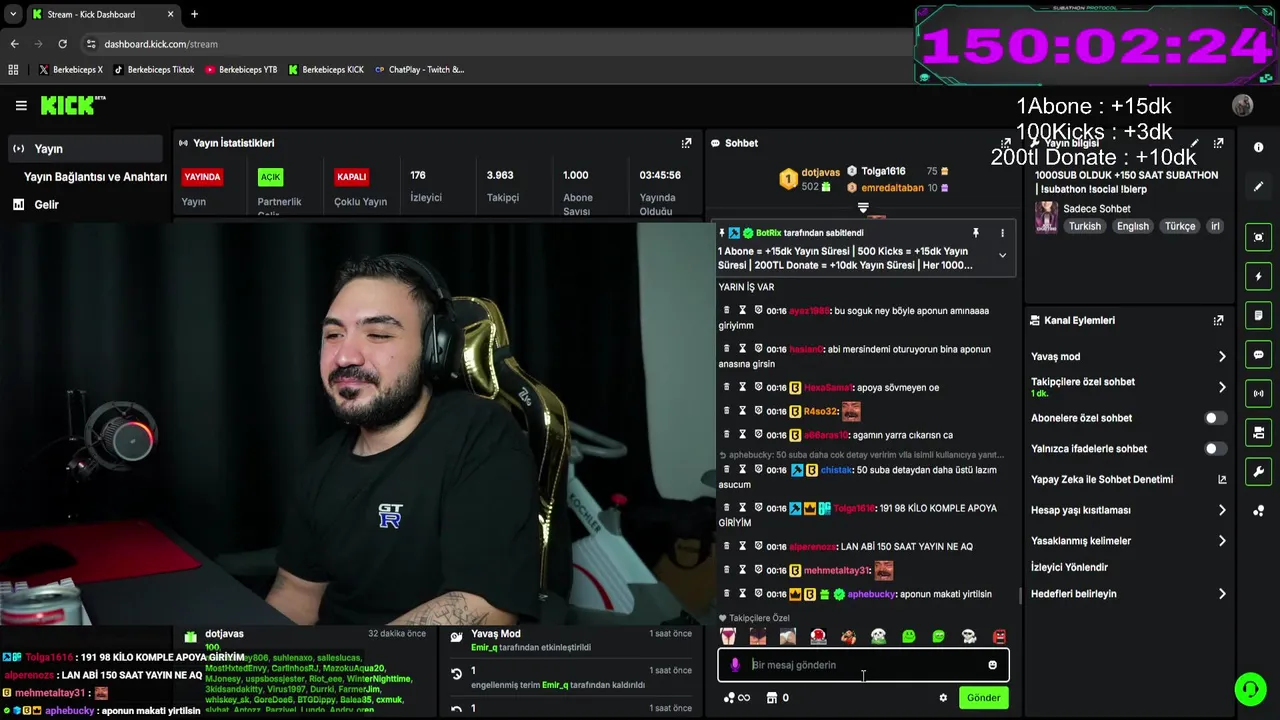The height and width of the screenshot is (720, 1280).
Task: Open the green headset support button
Action: 1250,689
